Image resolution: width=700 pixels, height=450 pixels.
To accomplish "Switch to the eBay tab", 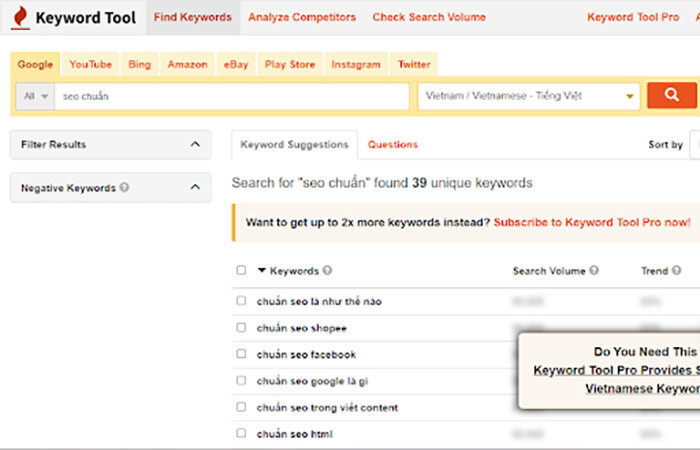I will click(x=236, y=64).
